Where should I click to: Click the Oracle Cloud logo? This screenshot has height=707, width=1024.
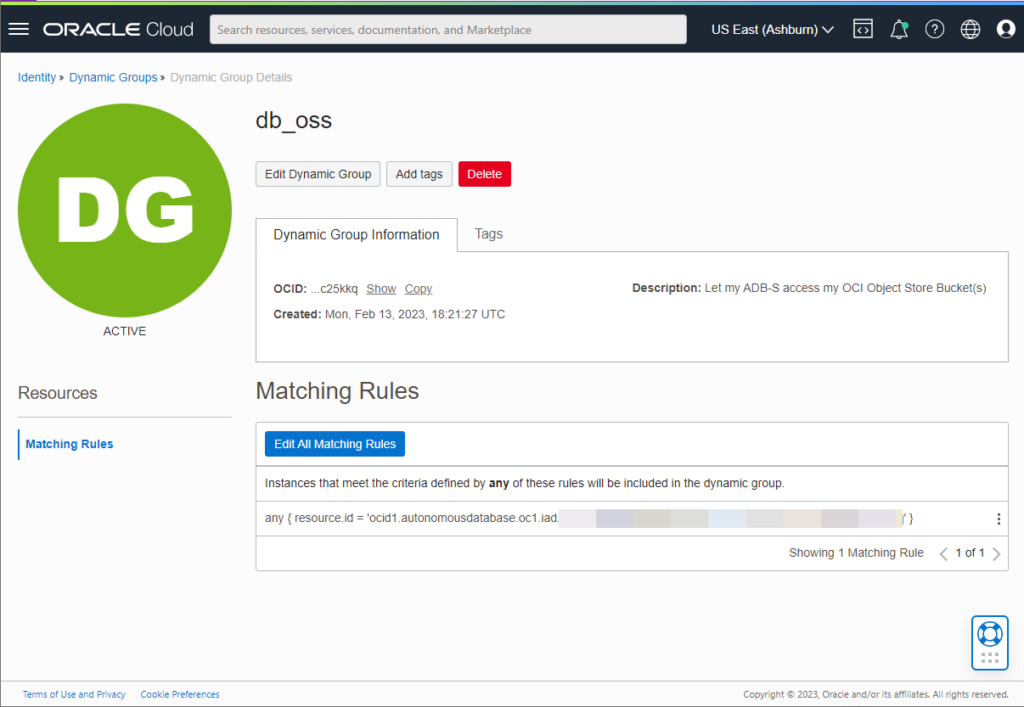coord(118,29)
